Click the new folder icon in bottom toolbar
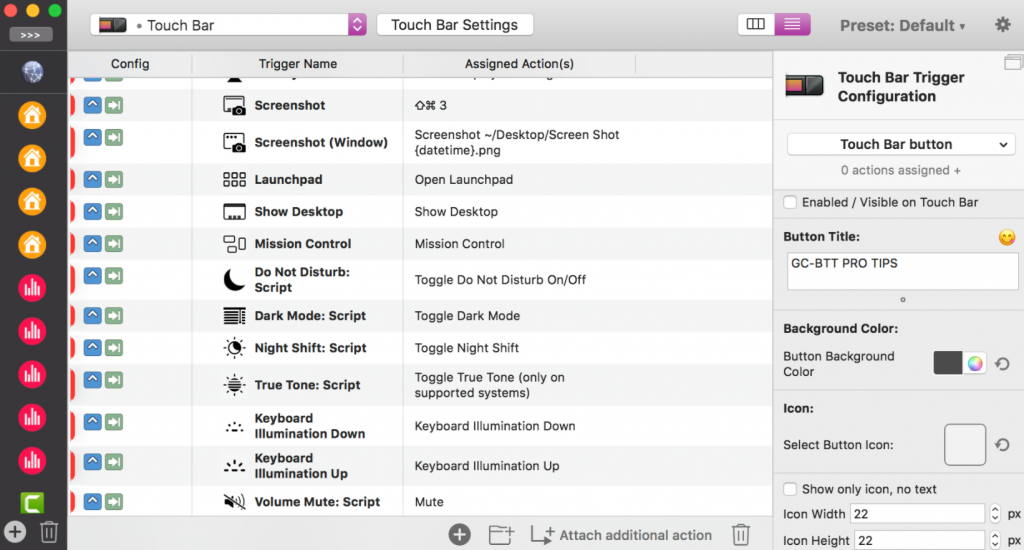The width and height of the screenshot is (1024, 550). [501, 534]
